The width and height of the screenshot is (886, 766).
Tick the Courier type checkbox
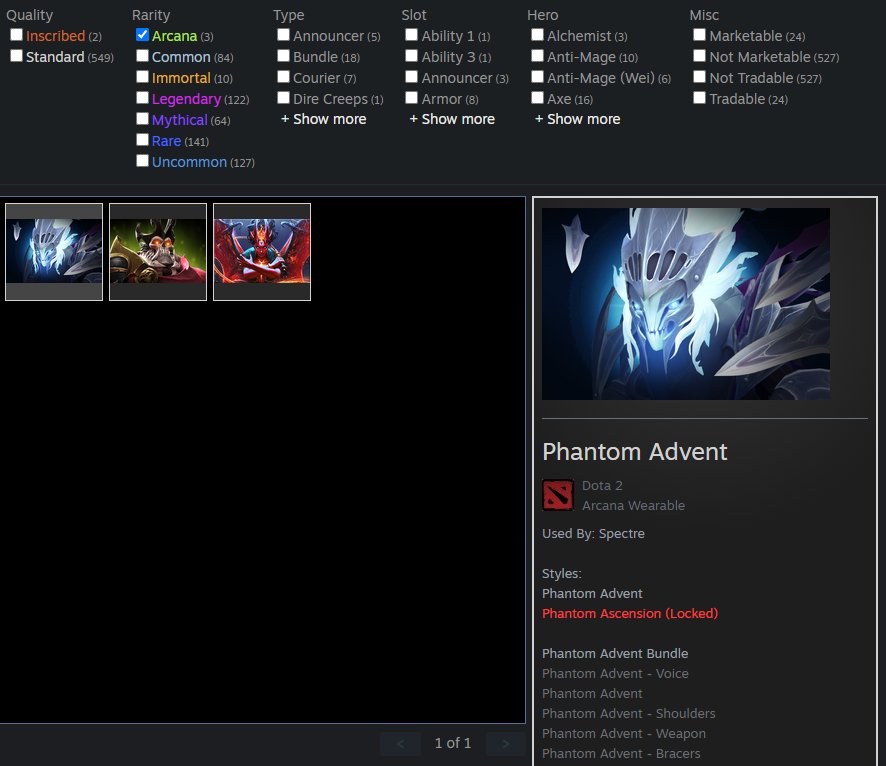284,77
